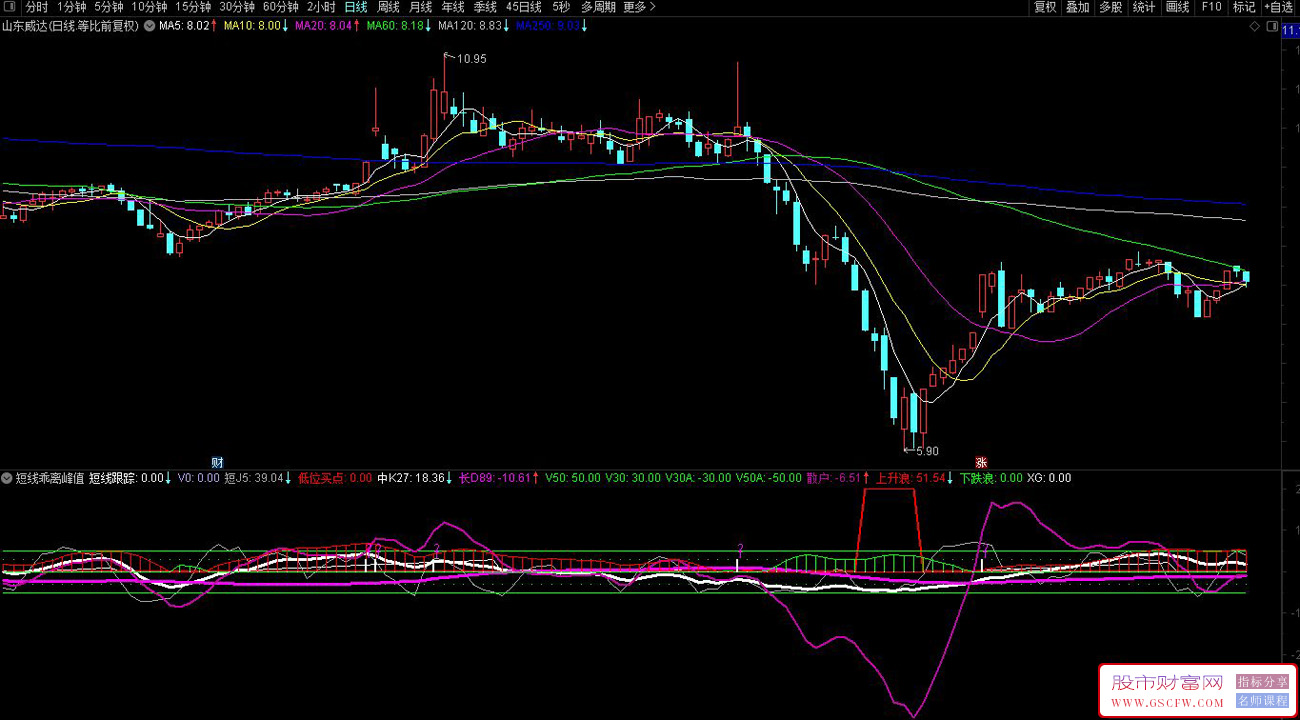
Task: Select the 年线 yearly period
Action: tap(453, 7)
